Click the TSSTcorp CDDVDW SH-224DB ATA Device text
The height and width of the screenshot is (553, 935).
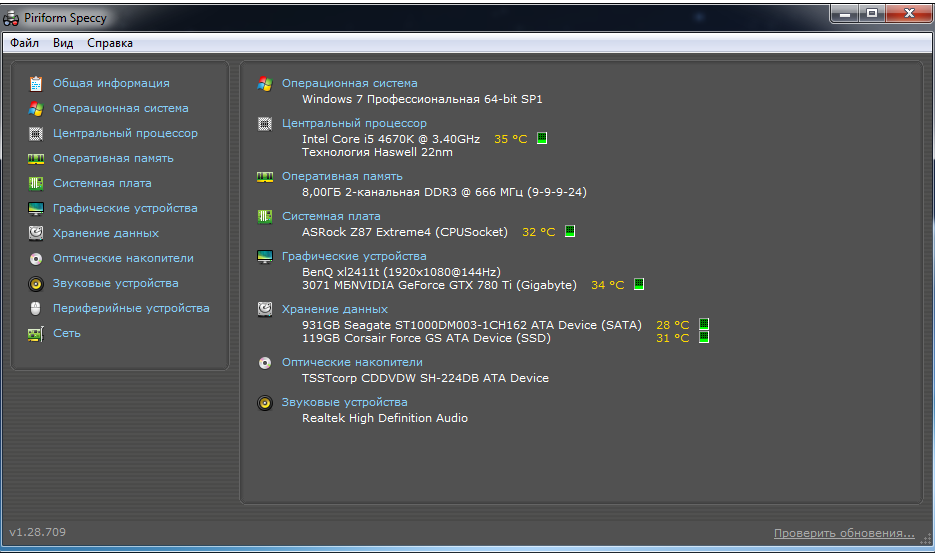[x=425, y=378]
